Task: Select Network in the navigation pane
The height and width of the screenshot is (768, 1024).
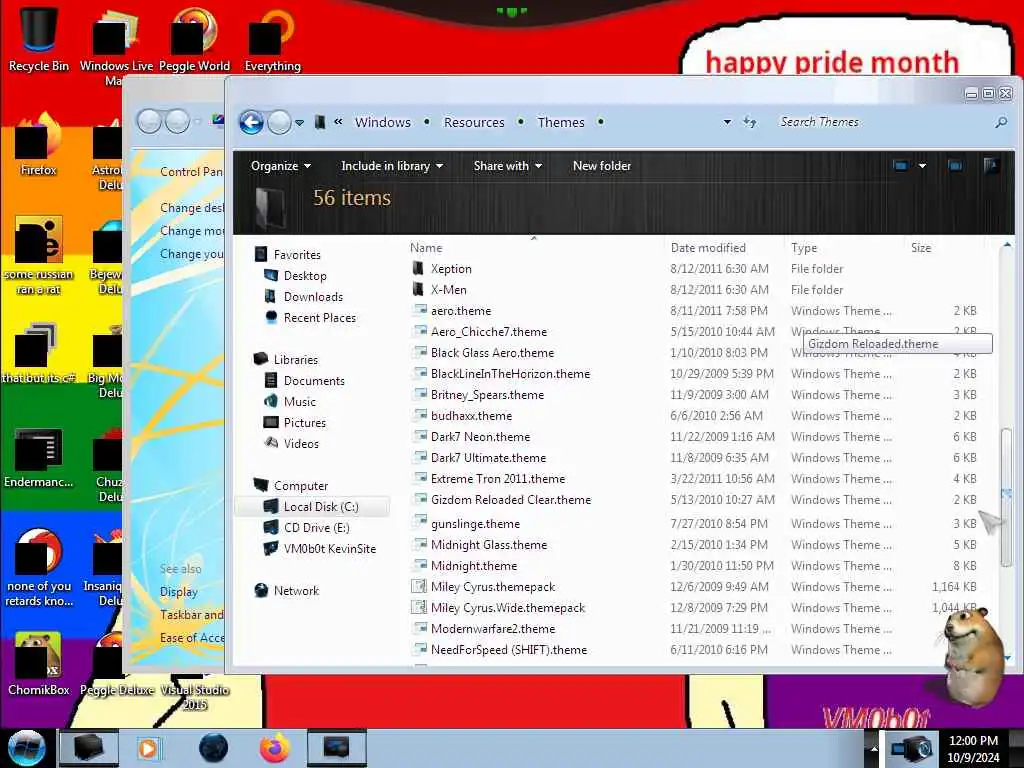Action: click(x=296, y=590)
